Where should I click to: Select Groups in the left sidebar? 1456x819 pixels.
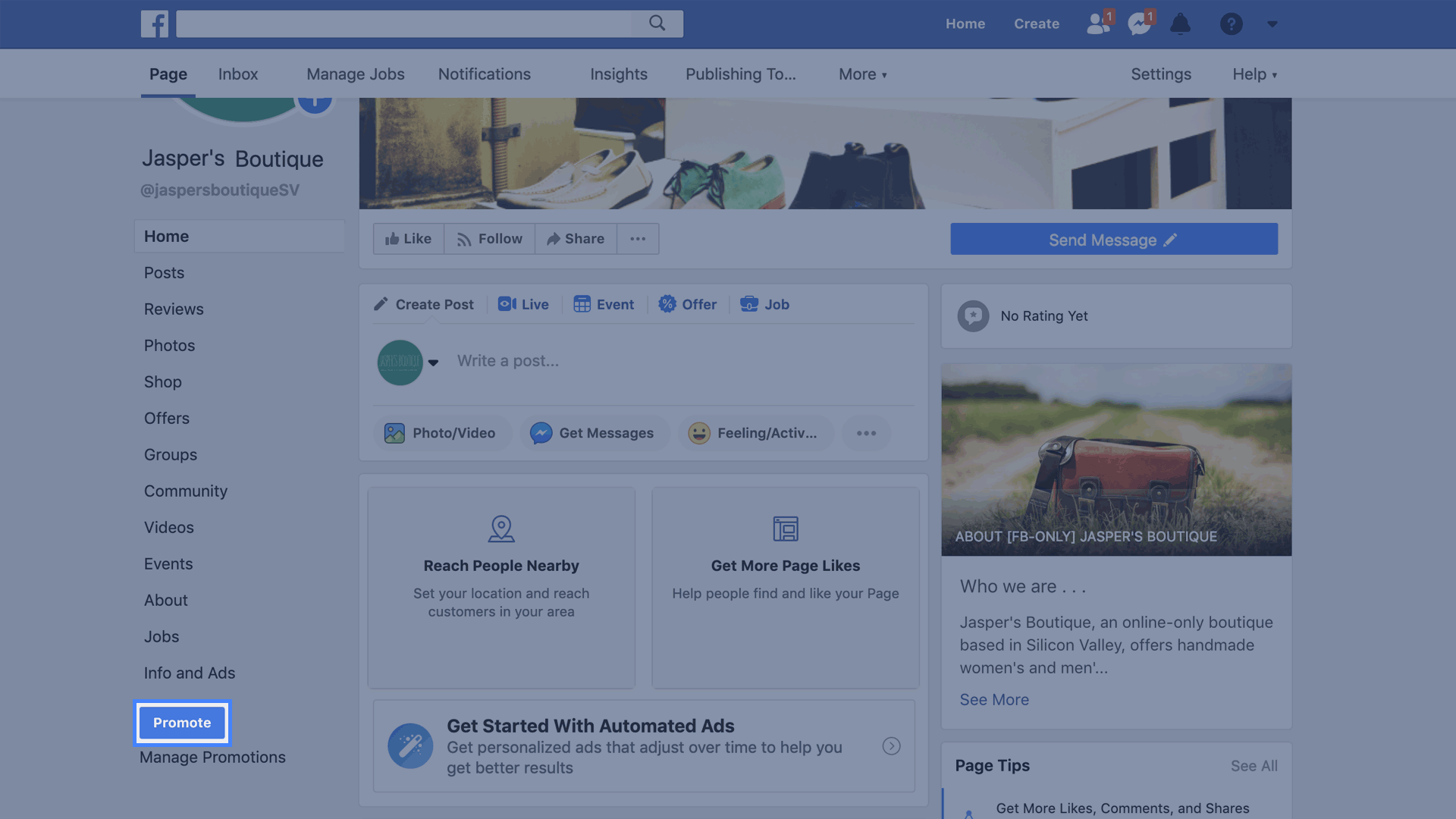(171, 455)
